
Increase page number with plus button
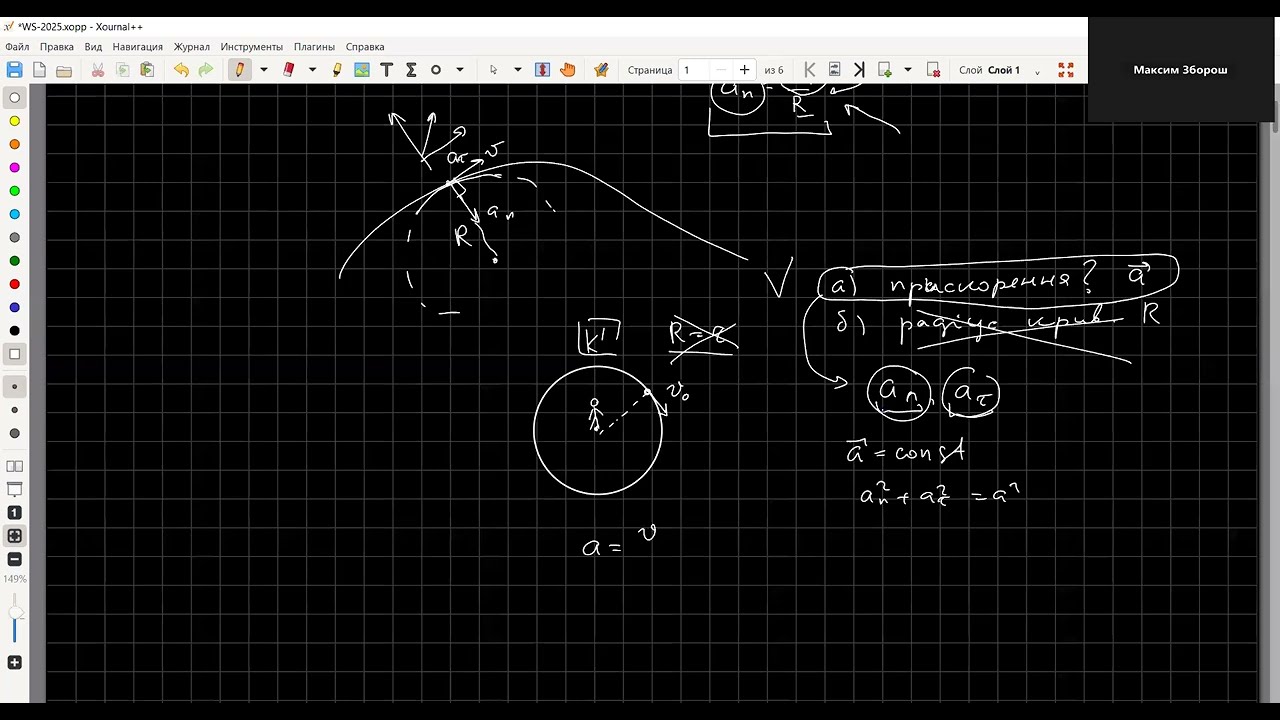click(x=744, y=70)
